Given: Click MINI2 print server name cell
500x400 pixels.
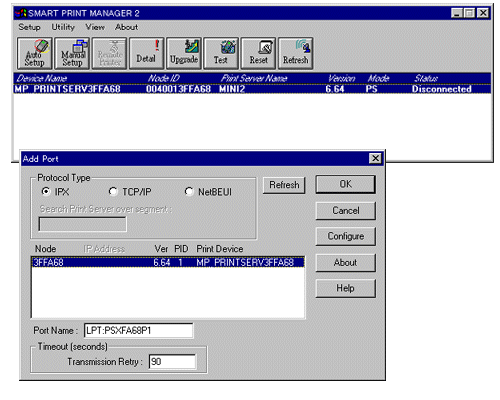Looking at the screenshot, I should point(232,89).
